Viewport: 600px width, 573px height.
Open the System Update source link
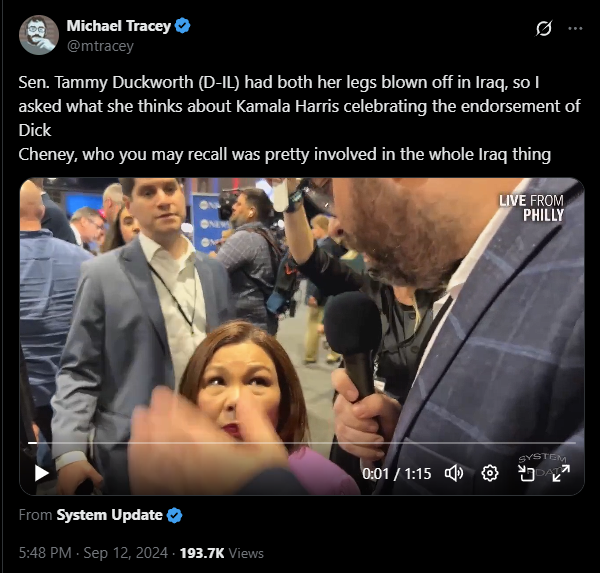pyautogui.click(x=109, y=515)
